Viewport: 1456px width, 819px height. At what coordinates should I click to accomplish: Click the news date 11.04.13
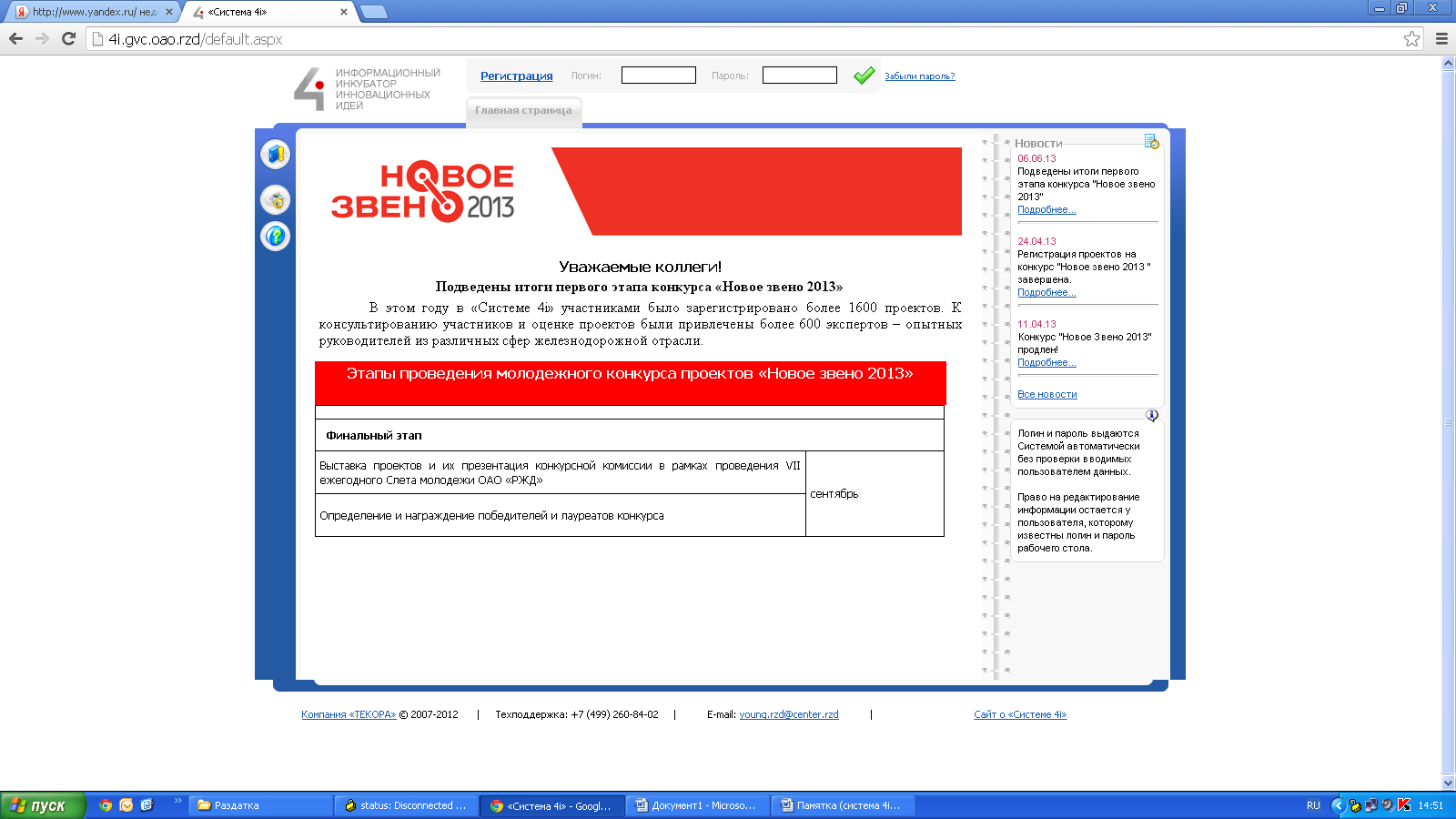1036,324
